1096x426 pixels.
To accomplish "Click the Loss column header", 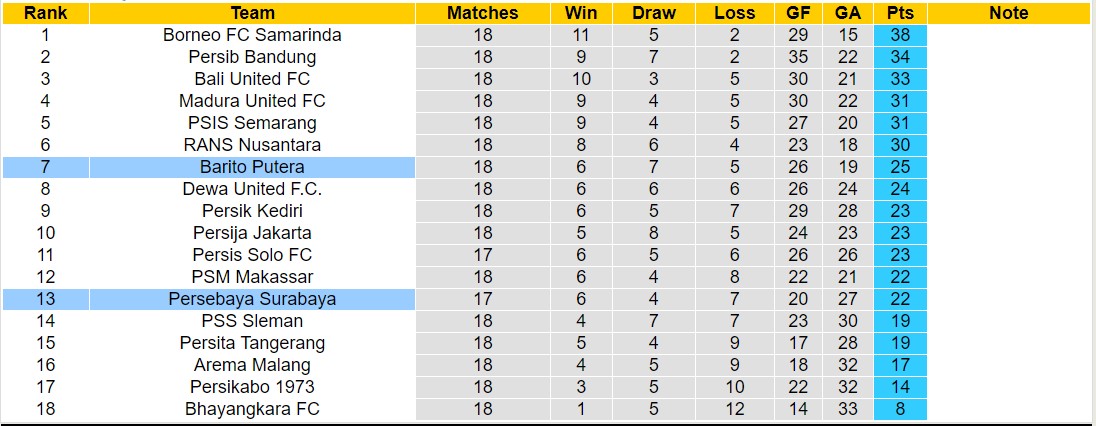I will [x=735, y=13].
